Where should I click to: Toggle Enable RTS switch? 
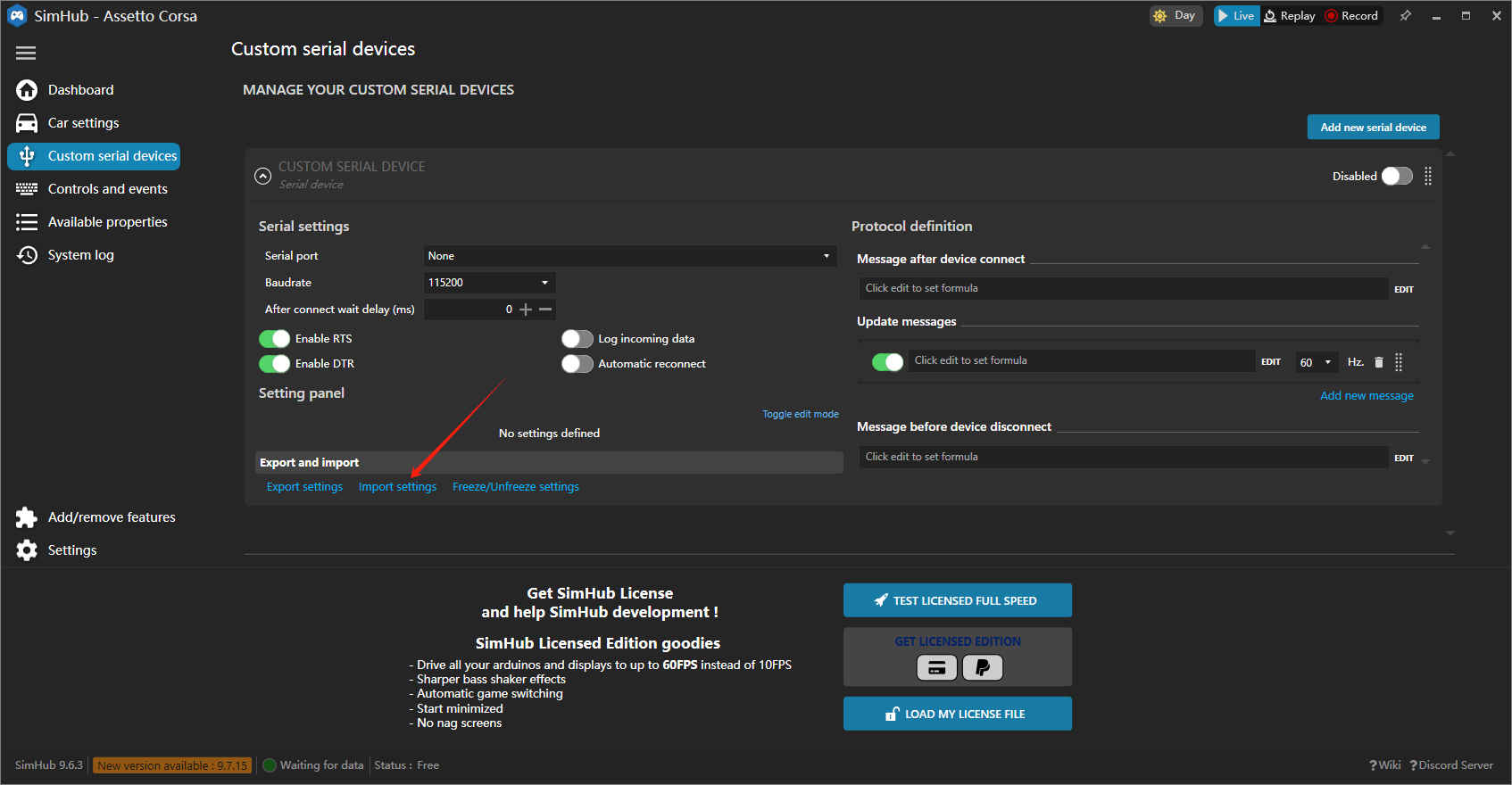[x=274, y=339]
